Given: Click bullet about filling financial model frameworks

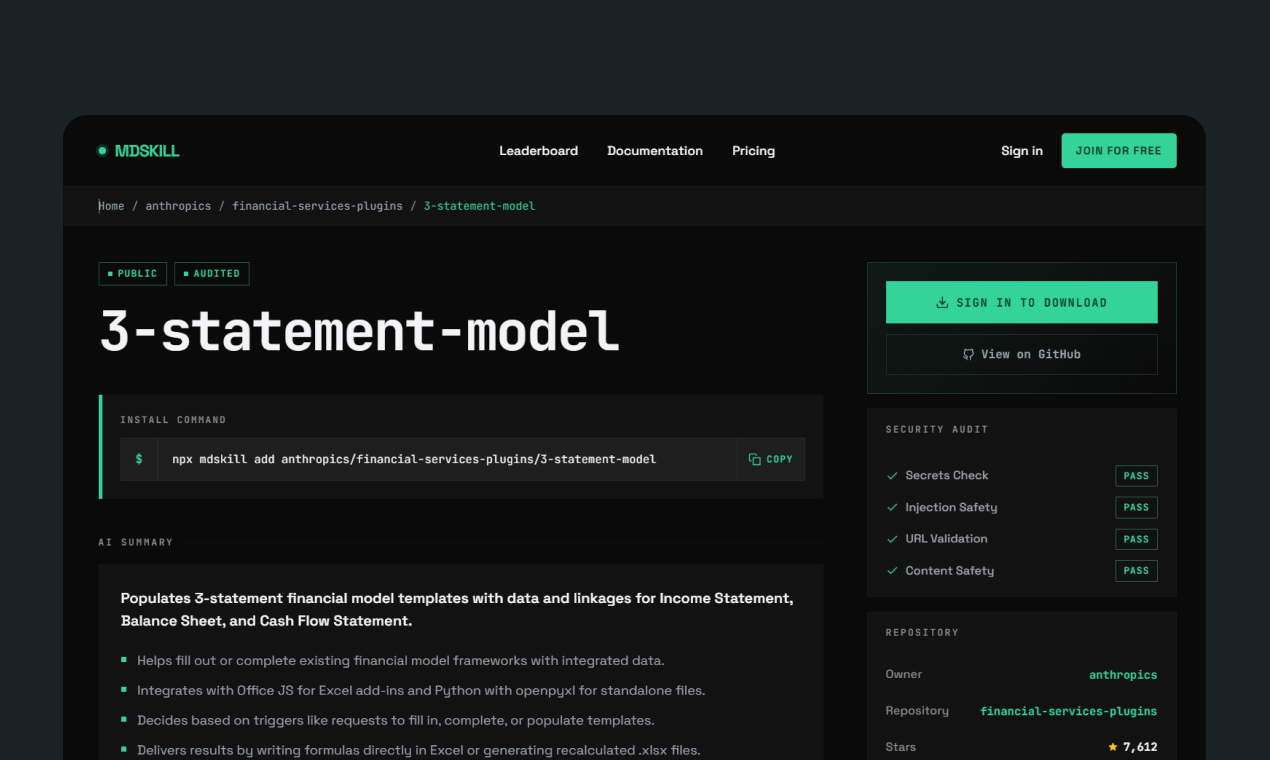Looking at the screenshot, I should point(401,660).
